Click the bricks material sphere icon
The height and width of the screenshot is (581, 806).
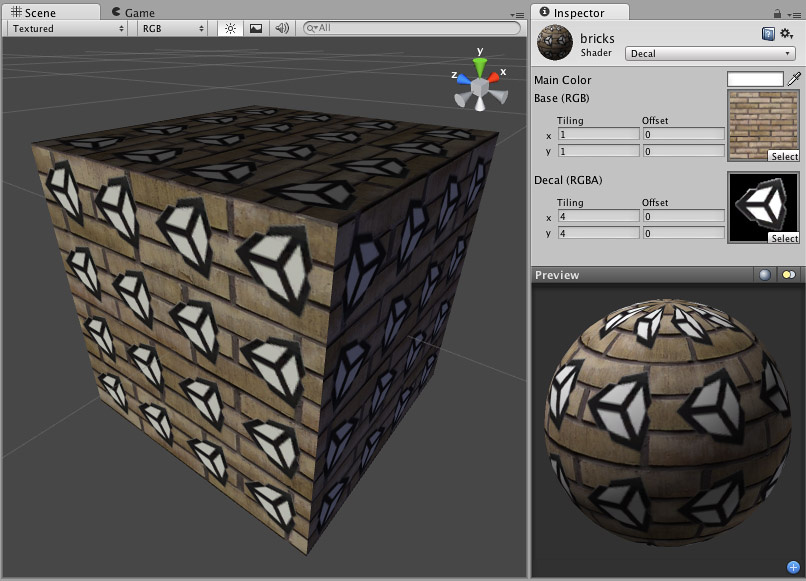(x=555, y=43)
